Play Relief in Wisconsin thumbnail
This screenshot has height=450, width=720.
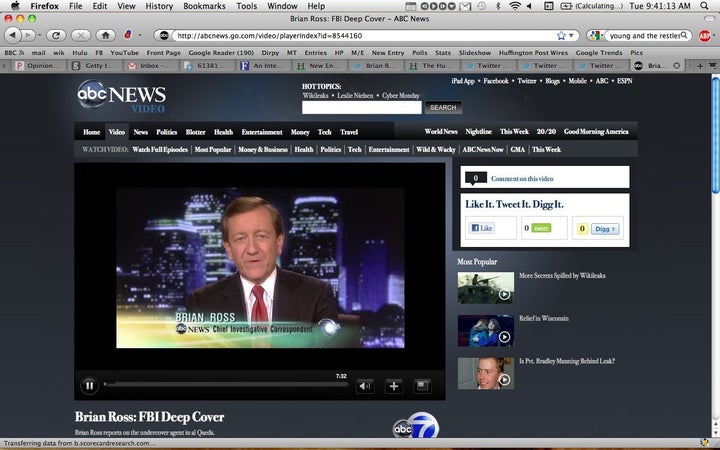pos(485,330)
